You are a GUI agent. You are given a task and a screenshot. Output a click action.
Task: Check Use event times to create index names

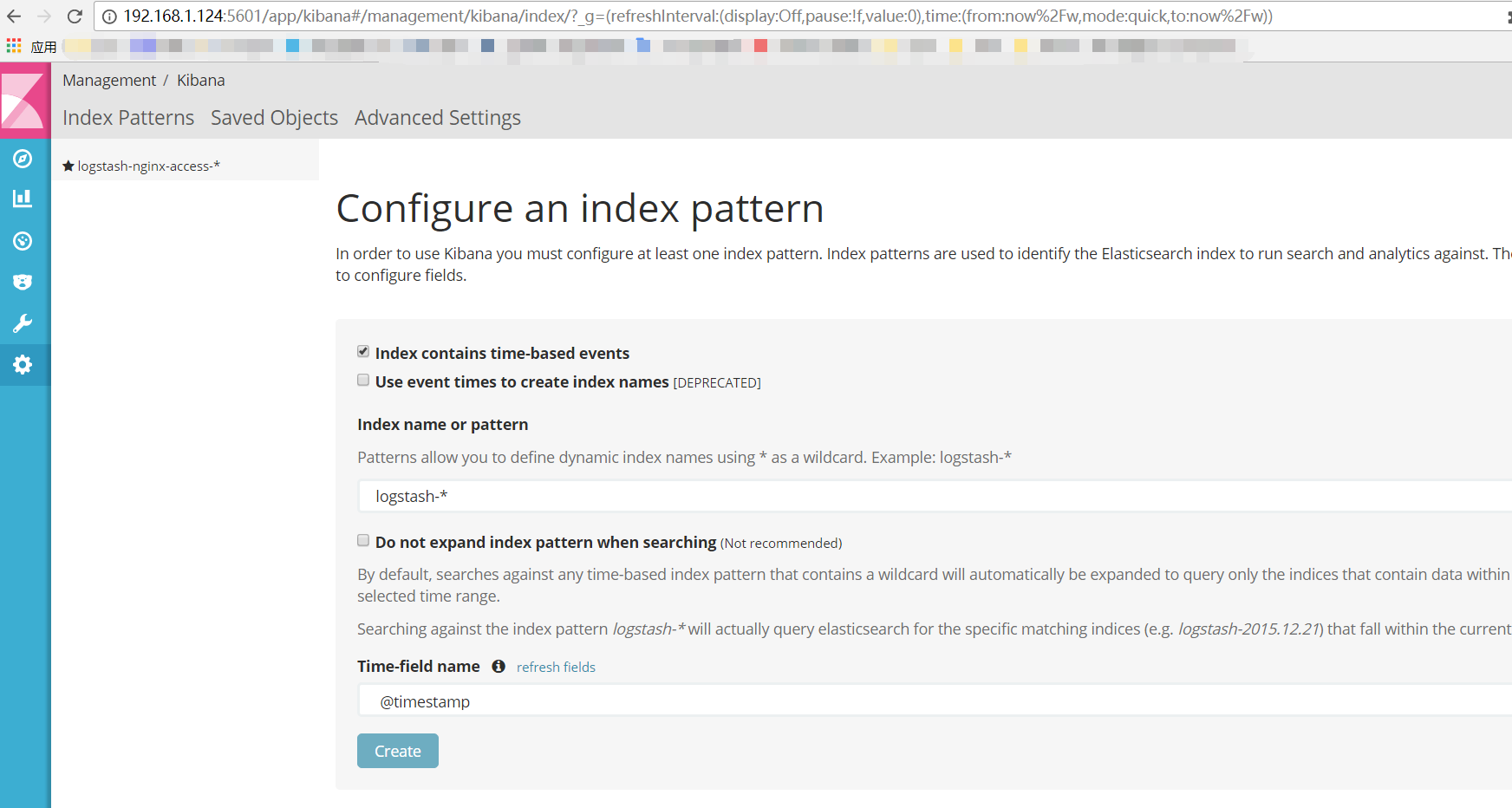point(363,380)
